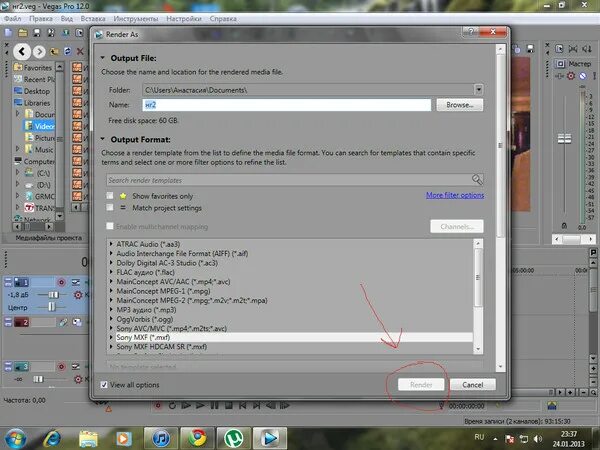Click track 1 Центр pan slider
The width and height of the screenshot is (600, 450).
[x=51, y=307]
